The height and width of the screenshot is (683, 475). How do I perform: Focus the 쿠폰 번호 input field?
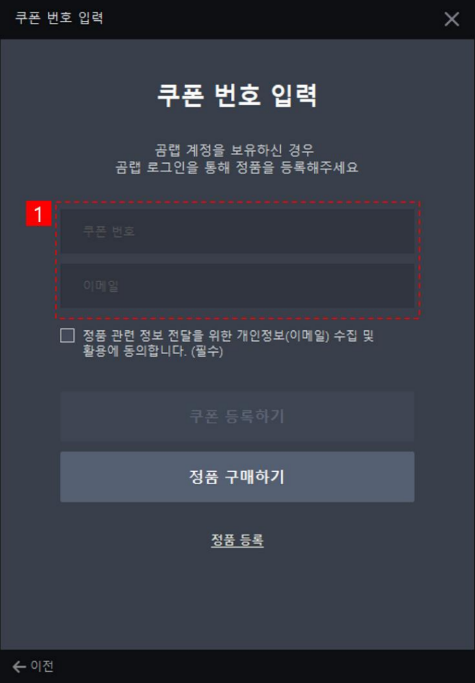point(237,231)
